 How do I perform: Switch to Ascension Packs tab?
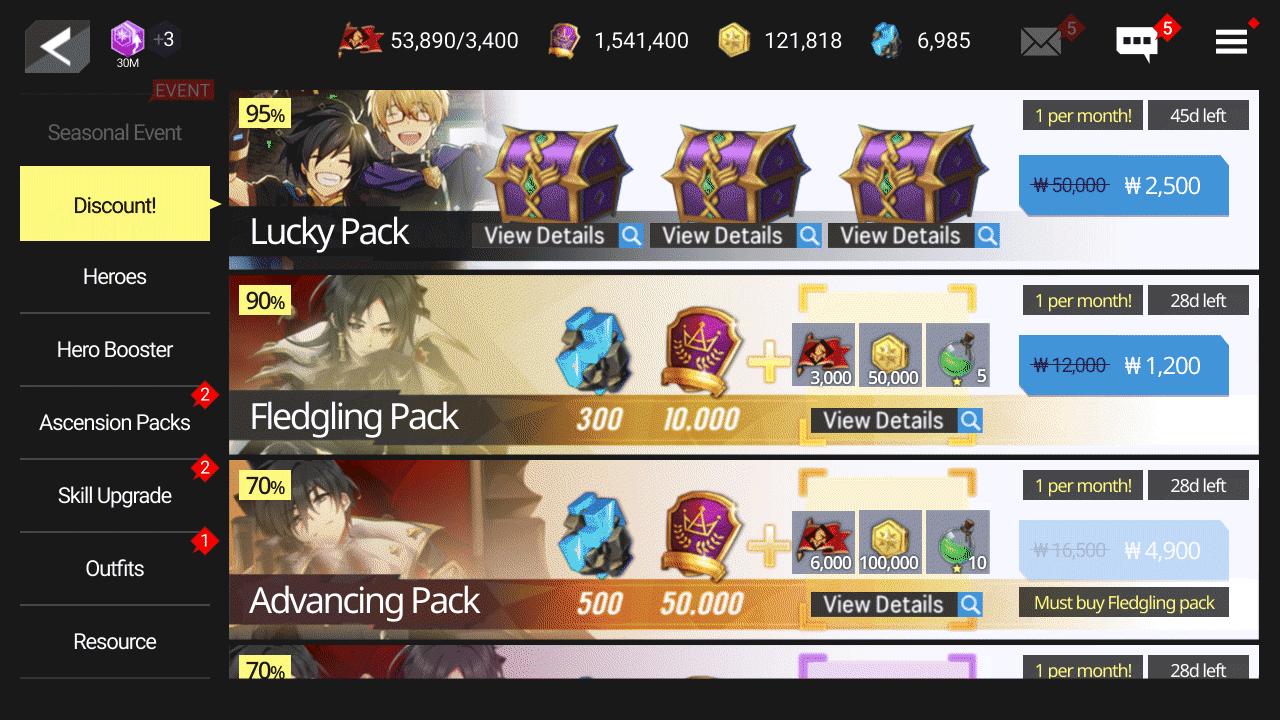pyautogui.click(x=115, y=423)
